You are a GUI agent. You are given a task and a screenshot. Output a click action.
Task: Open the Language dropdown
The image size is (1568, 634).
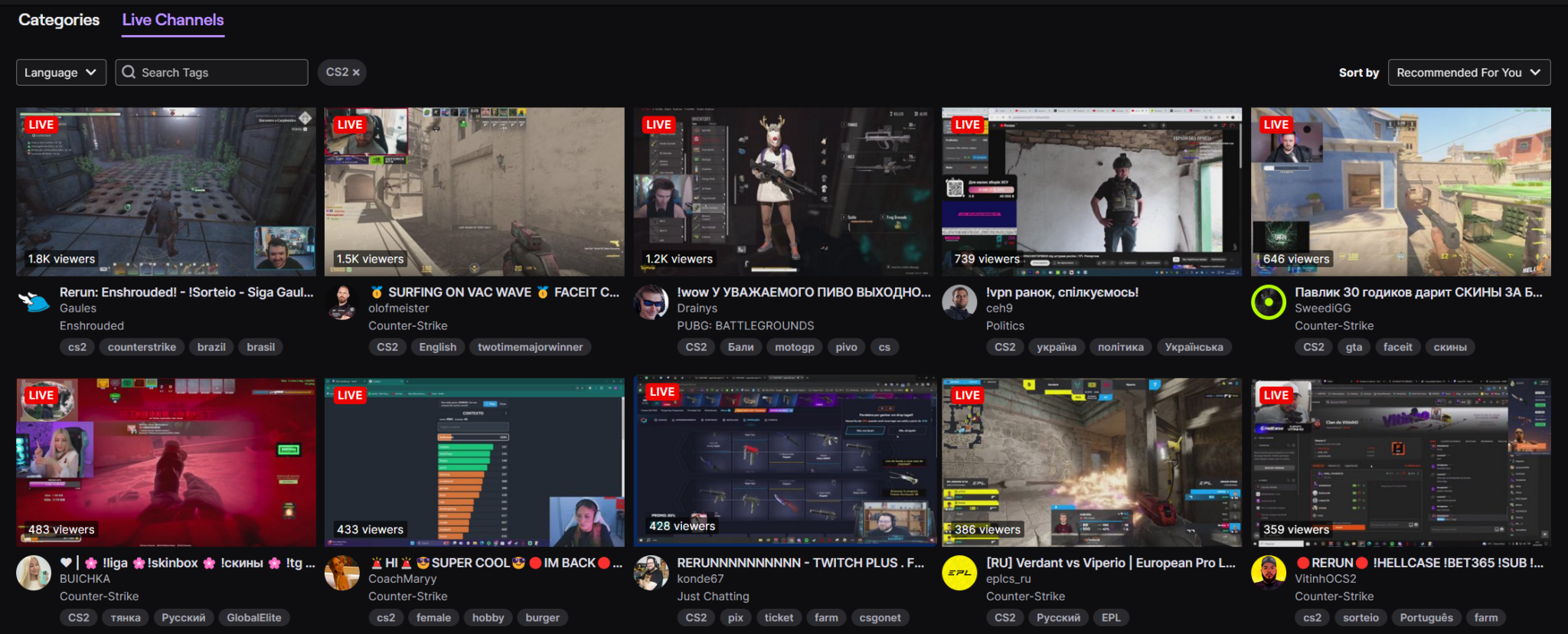coord(61,72)
